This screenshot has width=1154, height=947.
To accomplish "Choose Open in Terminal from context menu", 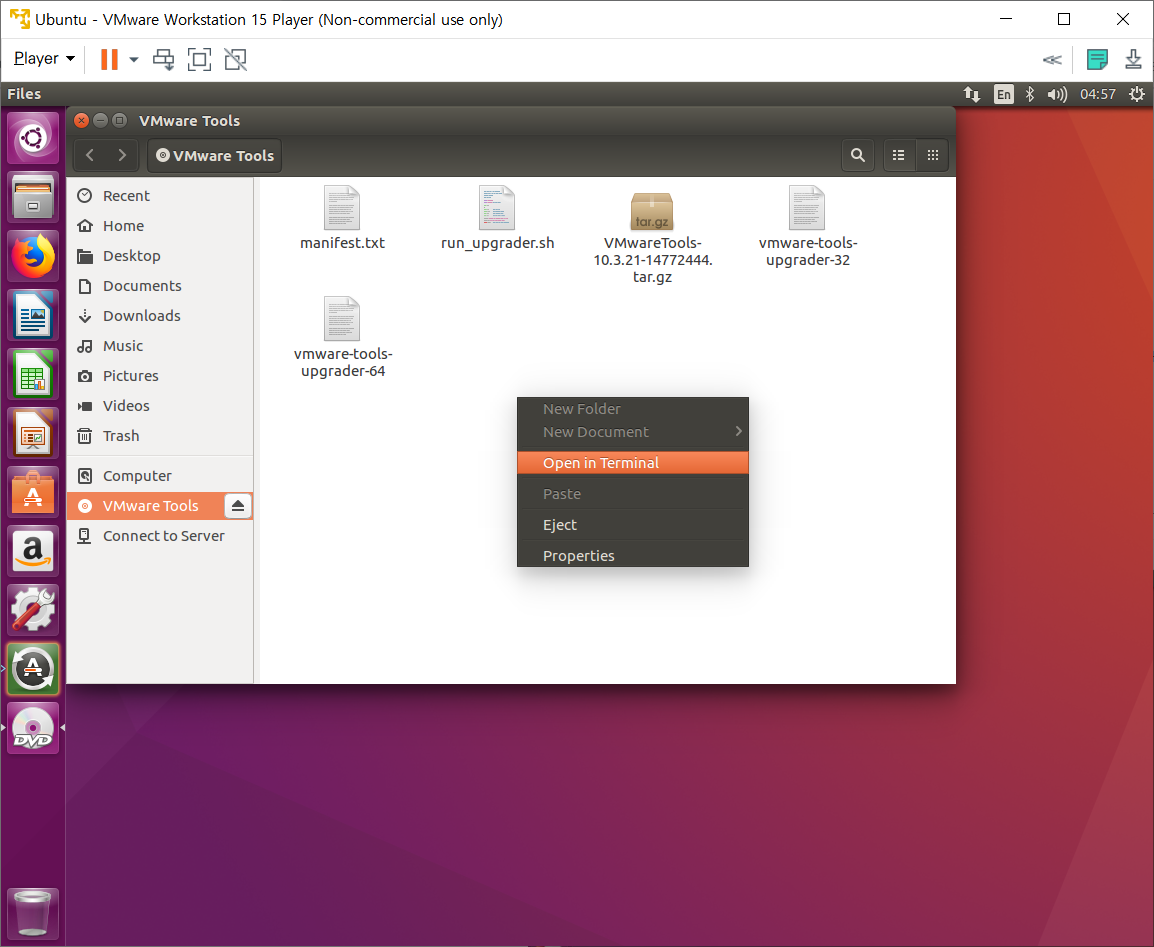I will click(633, 463).
